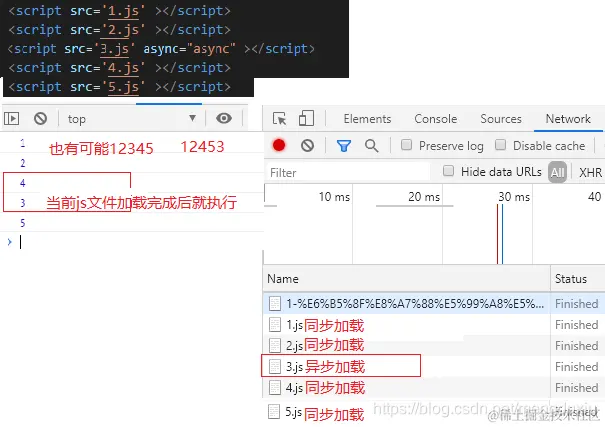This screenshot has height=427, width=605.
Task: Toggle the console sidebar panel icon
Action: tap(12, 118)
